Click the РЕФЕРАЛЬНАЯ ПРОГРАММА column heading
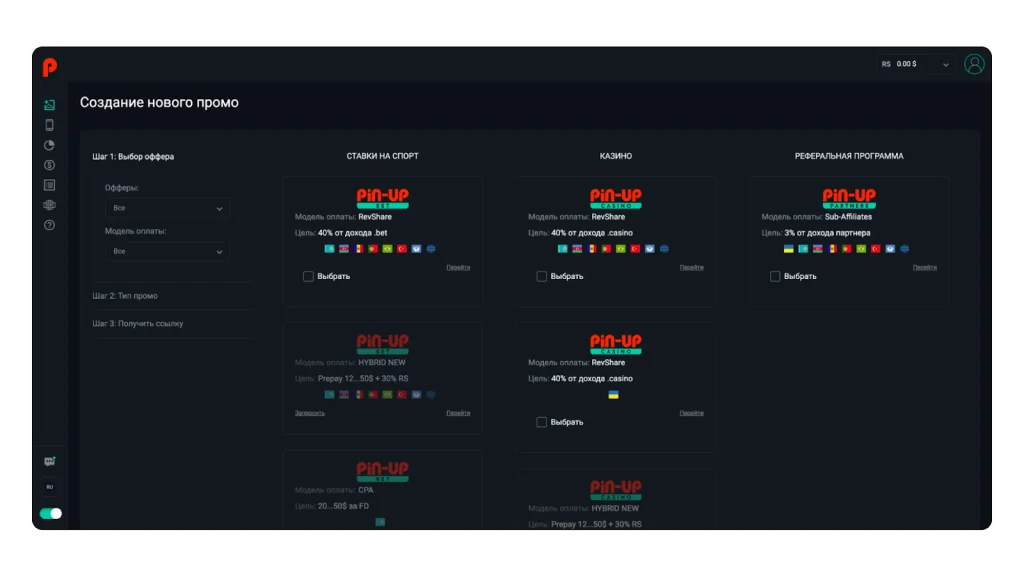The width and height of the screenshot is (1024, 576). coord(849,156)
